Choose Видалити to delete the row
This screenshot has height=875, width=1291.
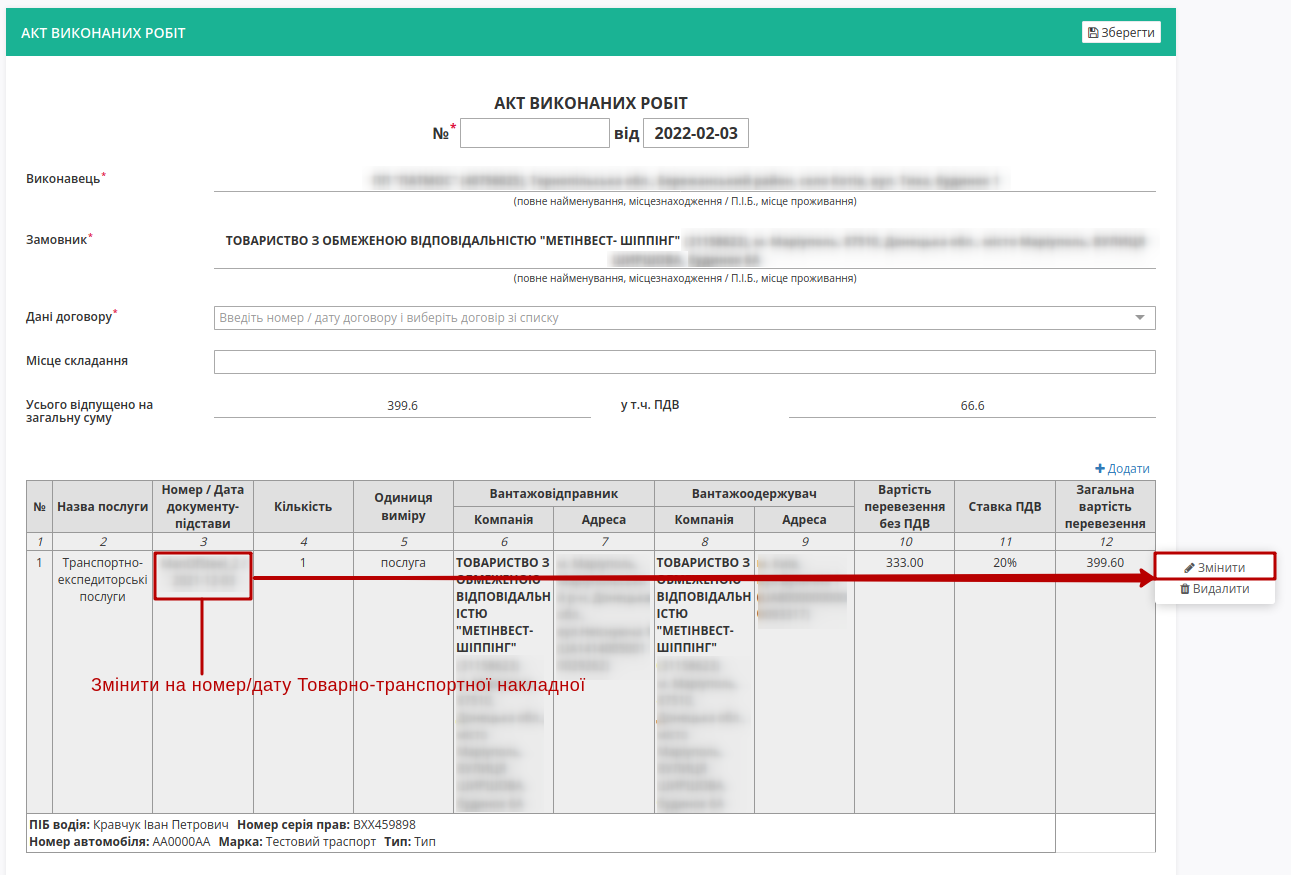pos(1215,589)
